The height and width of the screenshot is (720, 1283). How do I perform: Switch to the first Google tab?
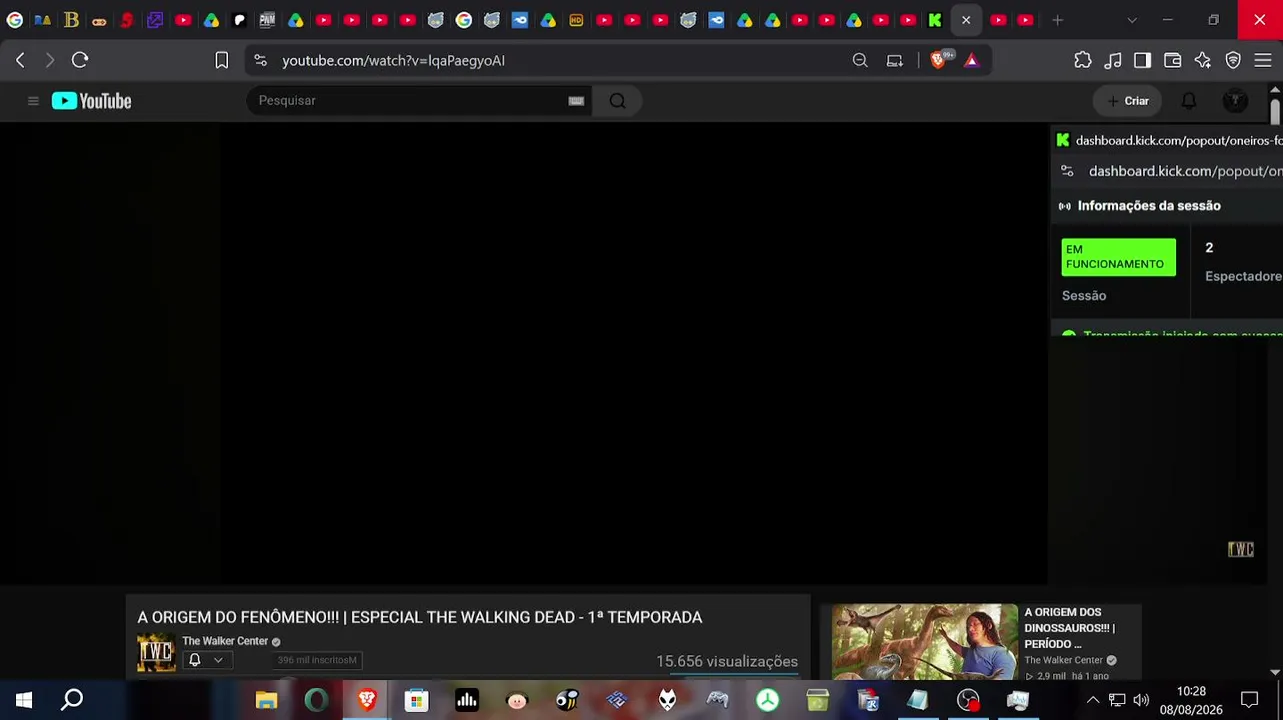coord(15,20)
